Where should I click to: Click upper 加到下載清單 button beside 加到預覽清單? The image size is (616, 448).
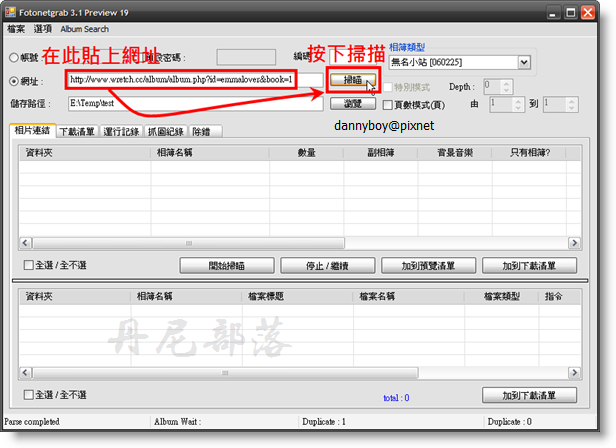pyautogui.click(x=529, y=266)
